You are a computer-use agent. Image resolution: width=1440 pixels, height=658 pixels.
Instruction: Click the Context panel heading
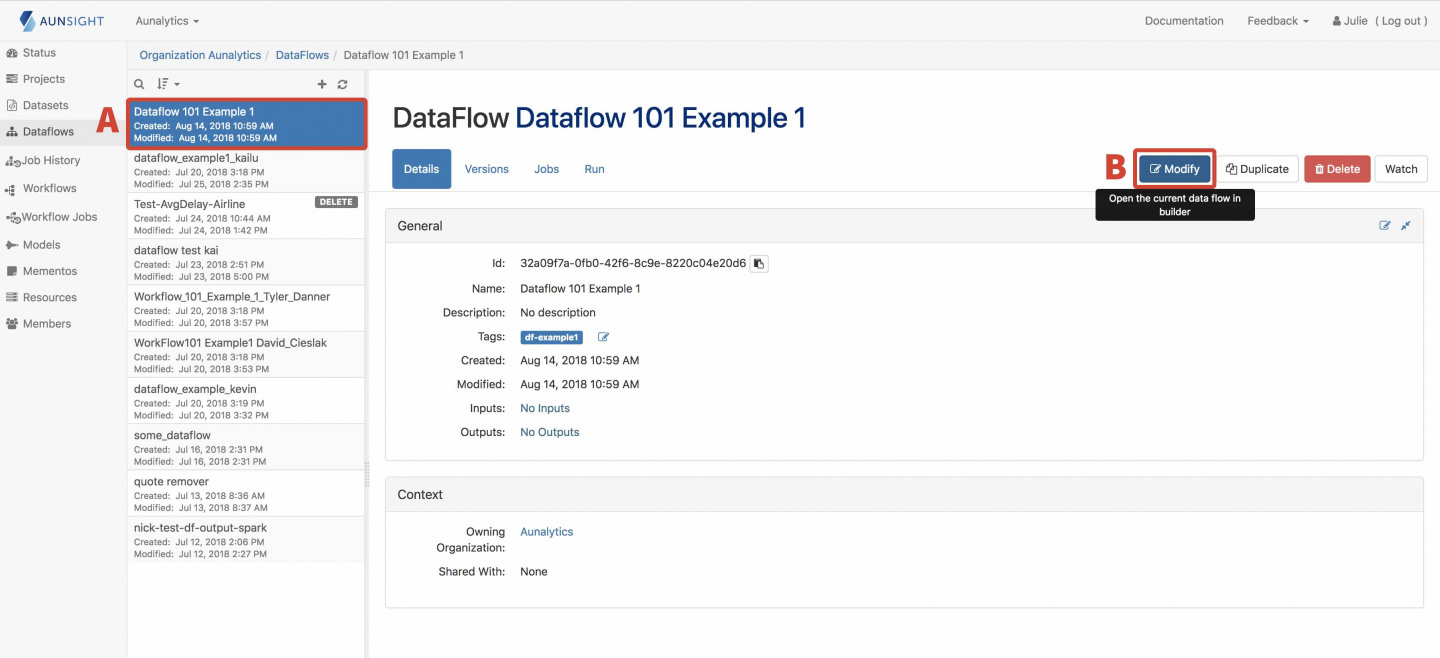click(420, 495)
